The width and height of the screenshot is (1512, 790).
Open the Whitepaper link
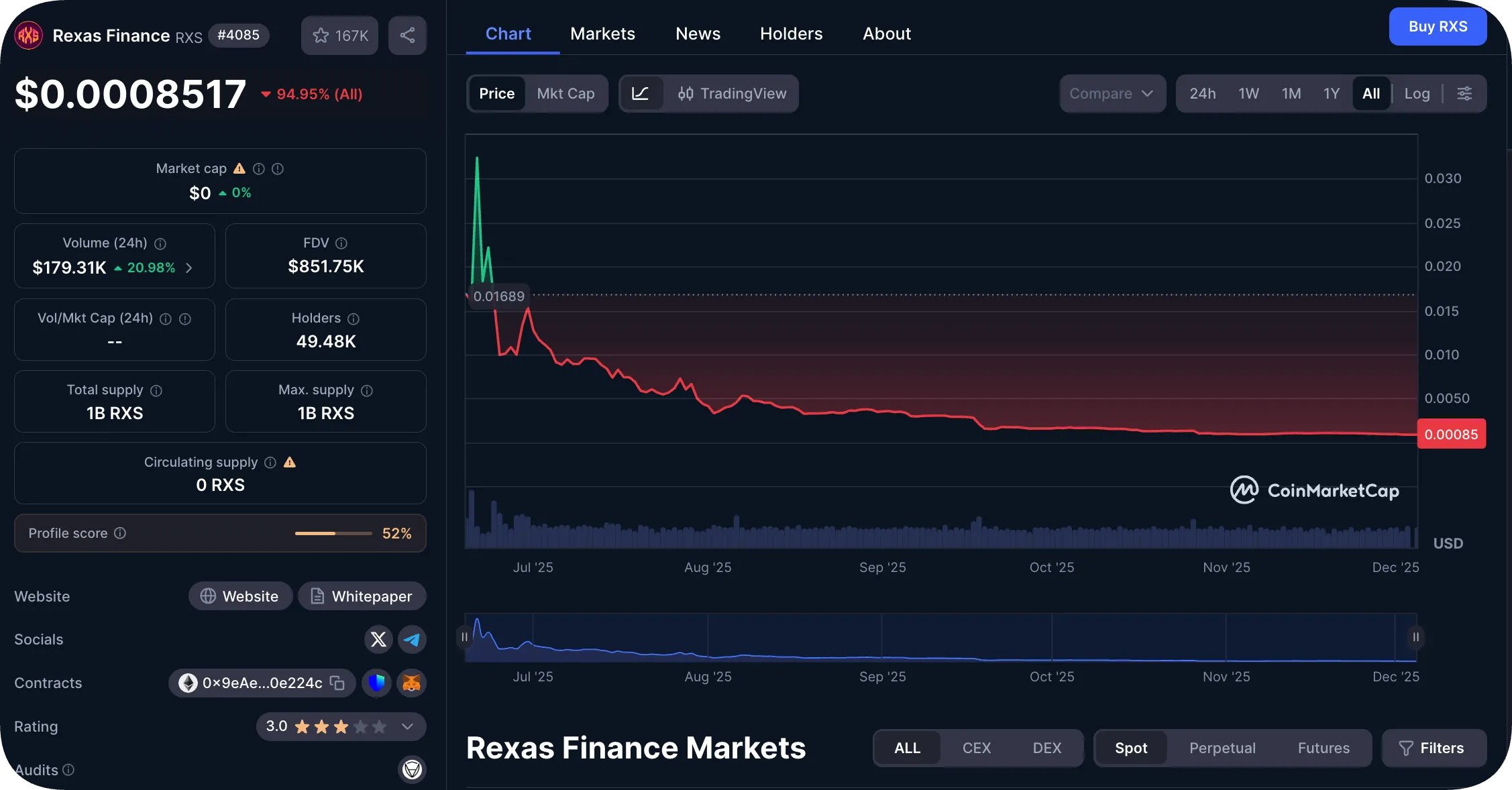coord(362,596)
